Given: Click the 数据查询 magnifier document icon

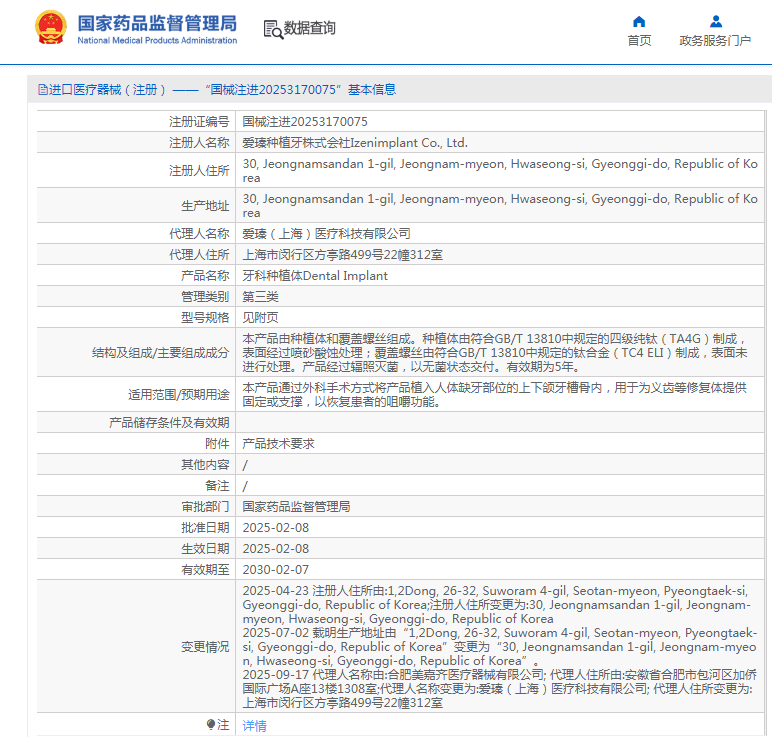Looking at the screenshot, I should point(272,29).
